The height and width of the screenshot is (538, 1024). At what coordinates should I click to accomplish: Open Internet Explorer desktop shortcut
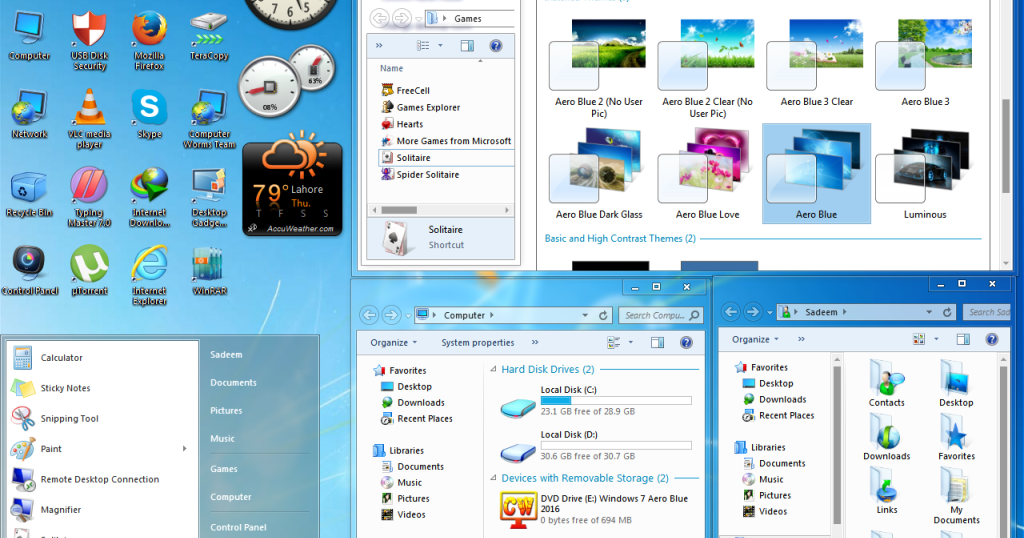click(x=149, y=276)
